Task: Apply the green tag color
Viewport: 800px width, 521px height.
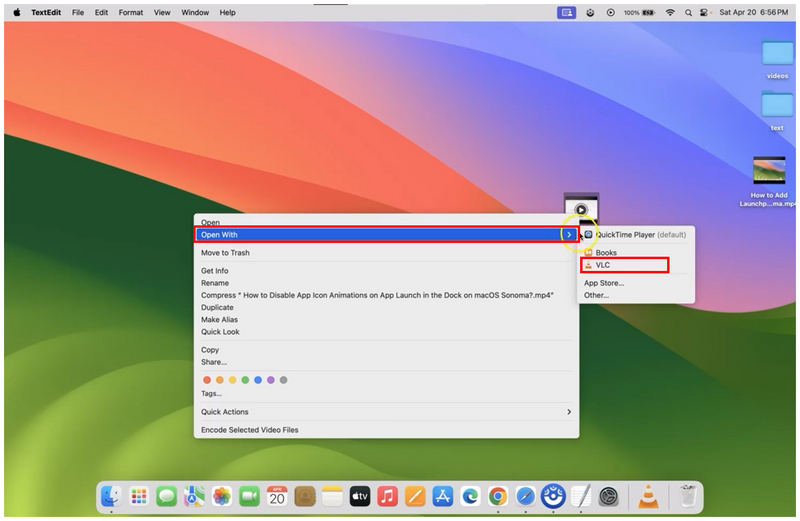Action: click(245, 380)
